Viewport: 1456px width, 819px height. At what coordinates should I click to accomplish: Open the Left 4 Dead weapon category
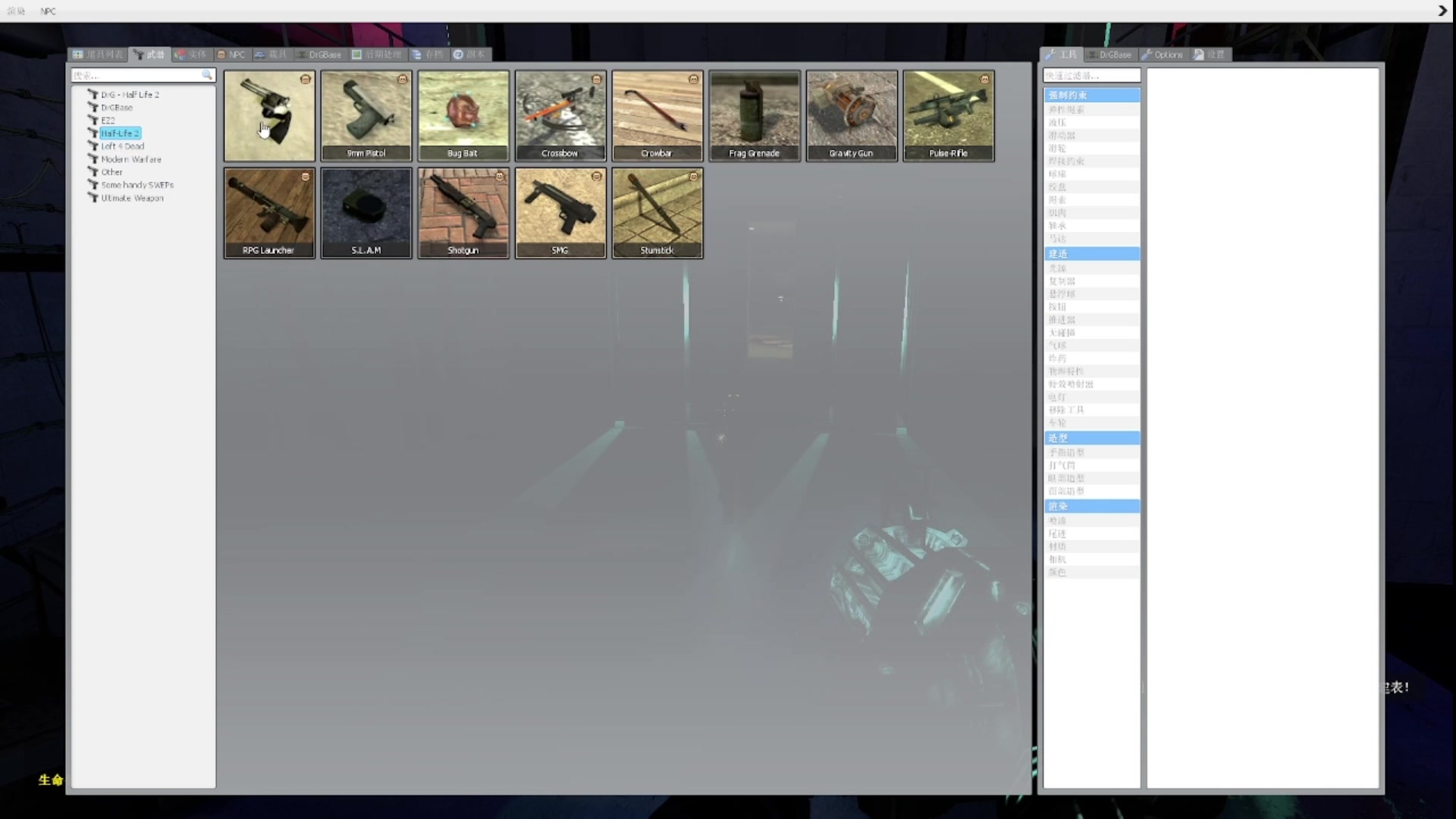[122, 146]
